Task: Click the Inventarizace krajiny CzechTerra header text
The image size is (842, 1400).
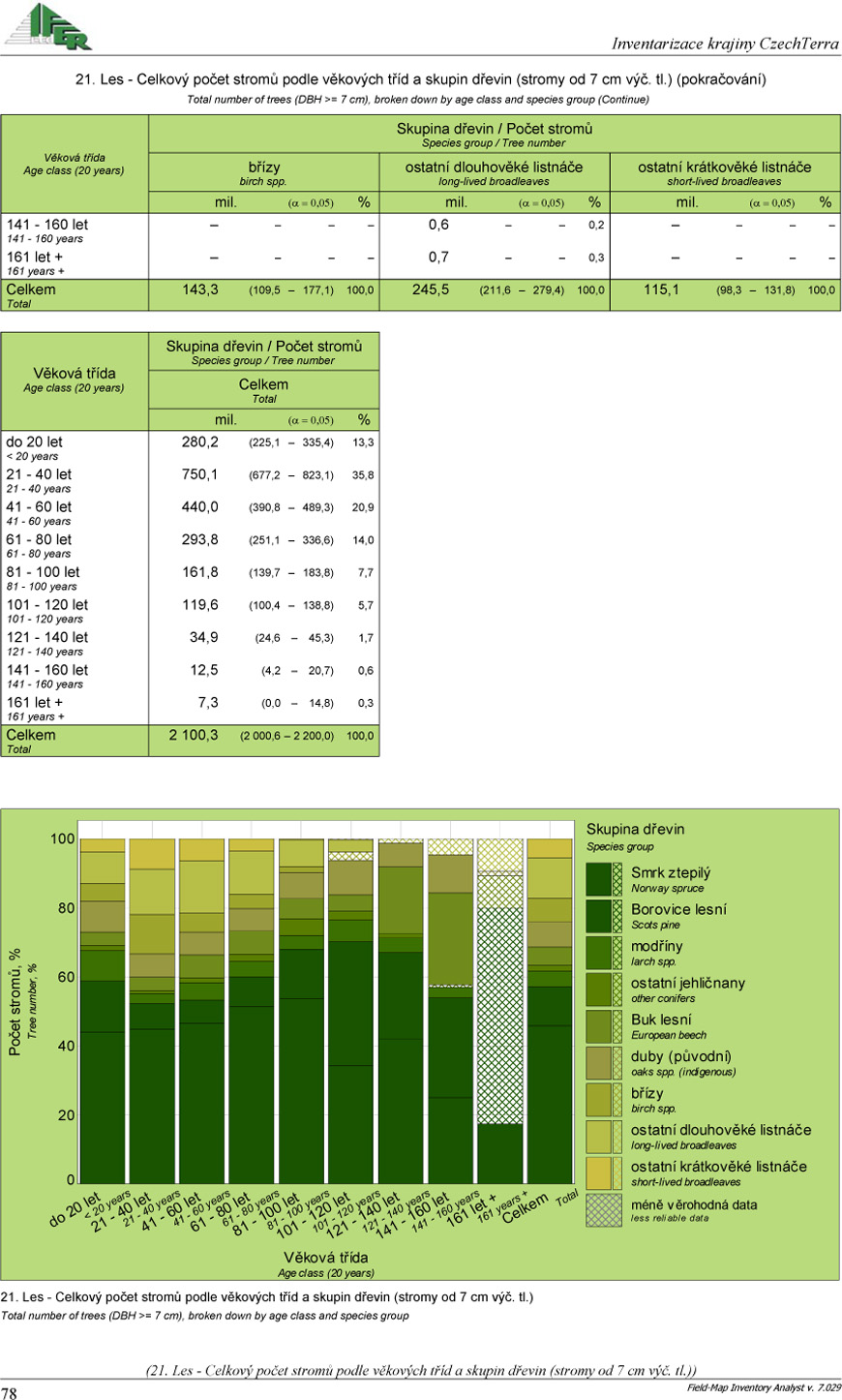Action: click(725, 44)
